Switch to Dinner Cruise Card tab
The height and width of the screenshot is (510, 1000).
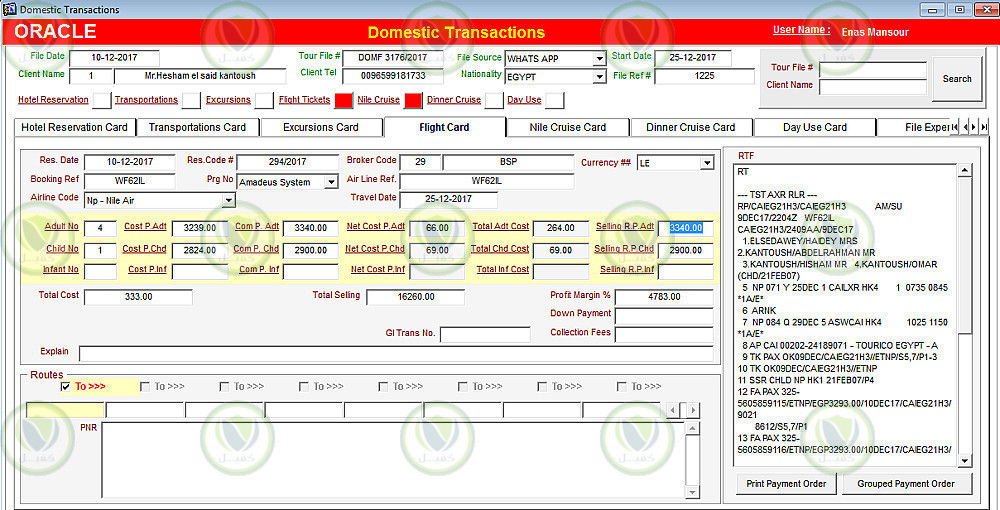click(691, 128)
